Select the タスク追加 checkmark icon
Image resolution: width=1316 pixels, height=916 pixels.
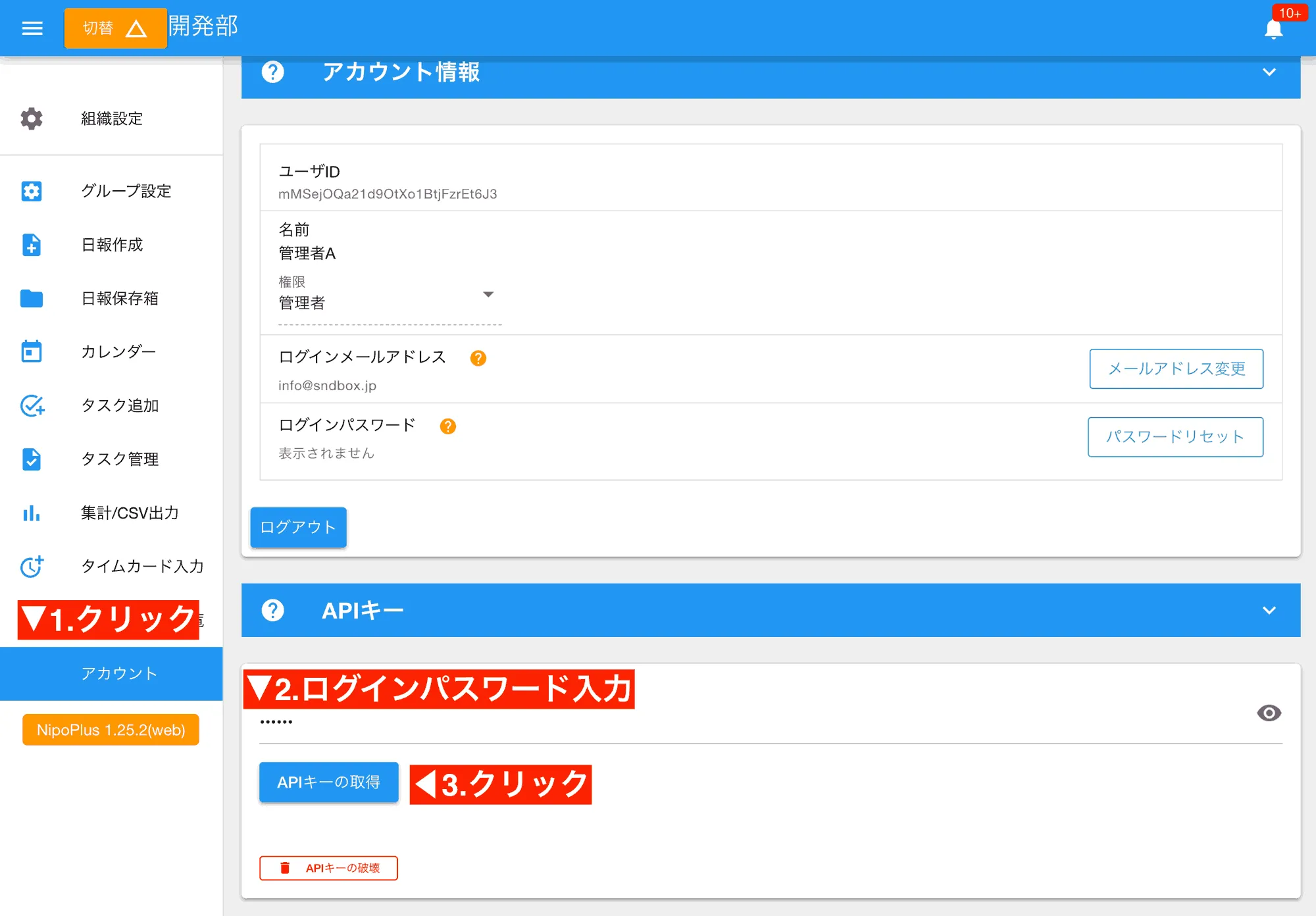tap(32, 406)
